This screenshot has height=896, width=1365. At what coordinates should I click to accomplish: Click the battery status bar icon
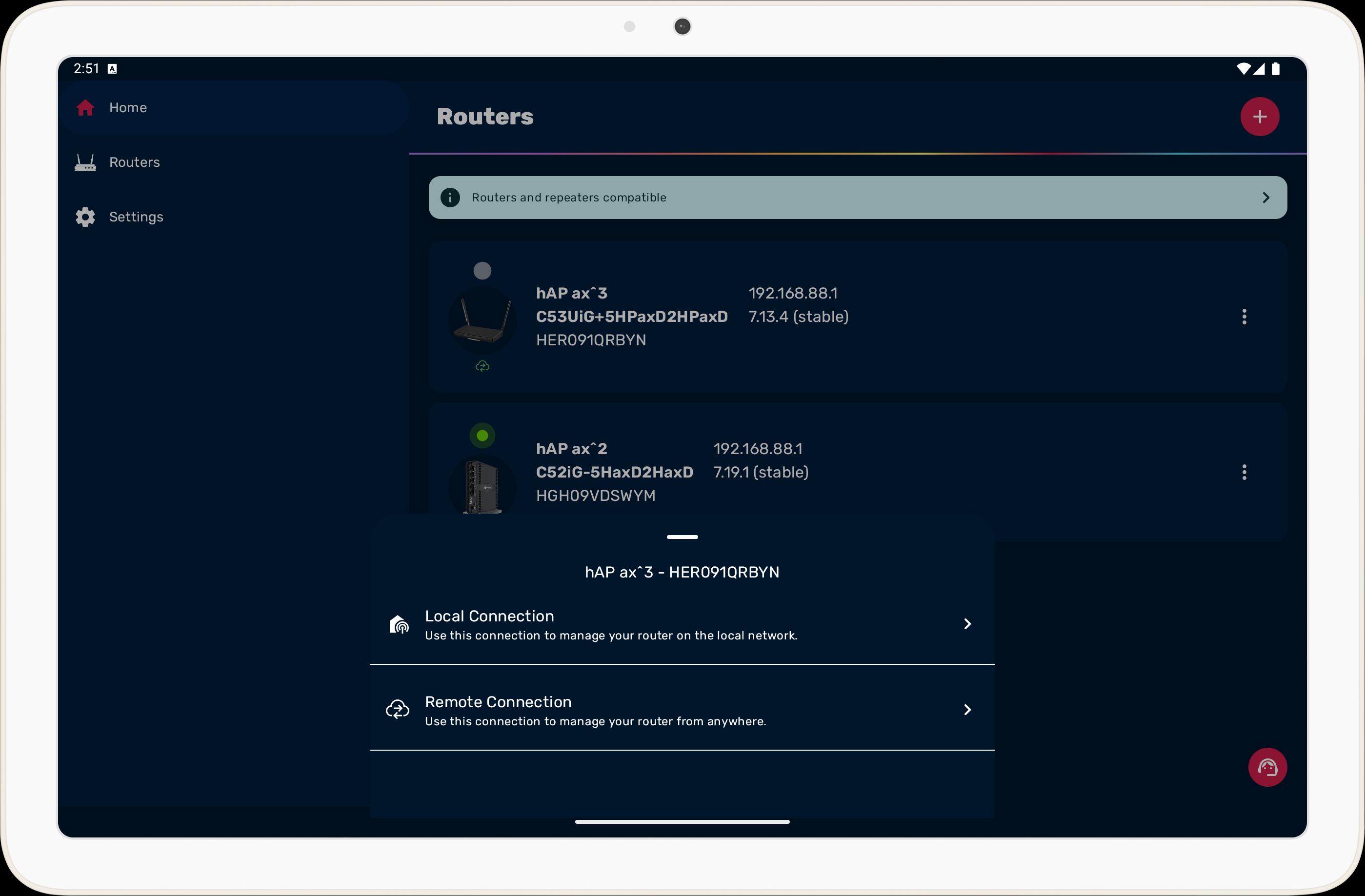(x=1276, y=69)
